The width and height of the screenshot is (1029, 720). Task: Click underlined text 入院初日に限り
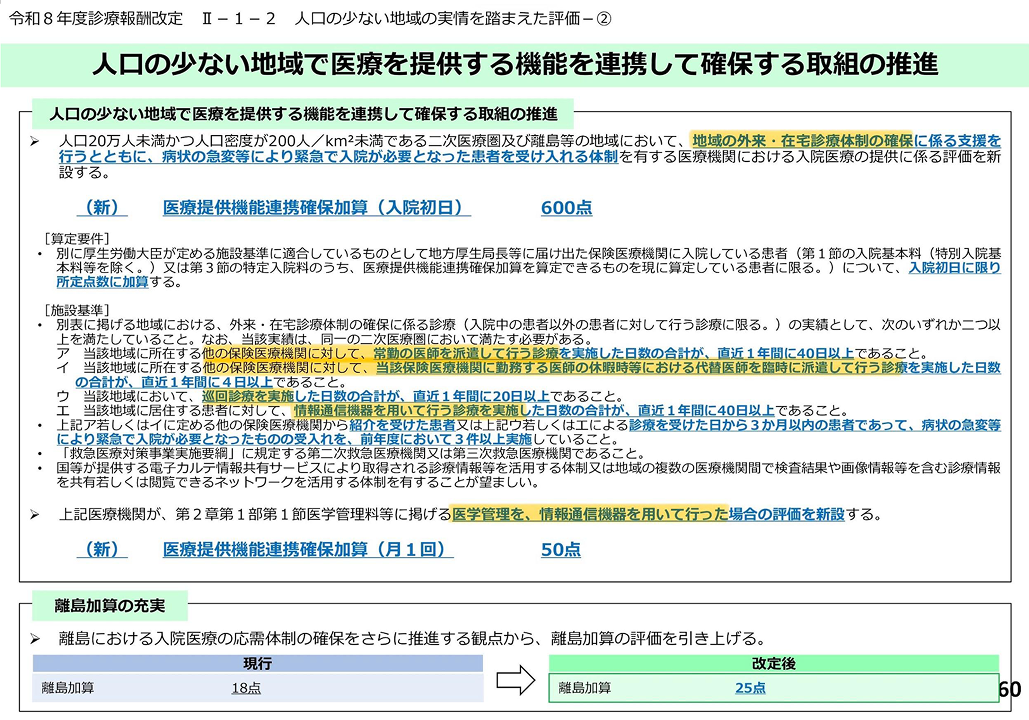(x=954, y=267)
